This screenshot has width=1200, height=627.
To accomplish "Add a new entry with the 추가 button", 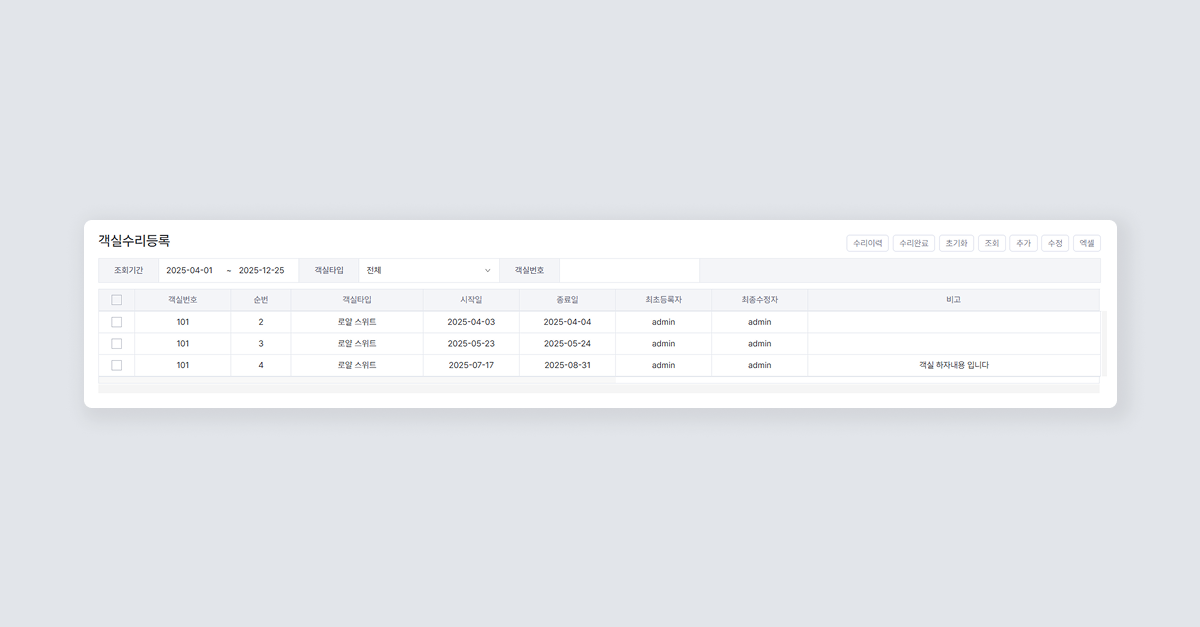I will pyautogui.click(x=1023, y=243).
